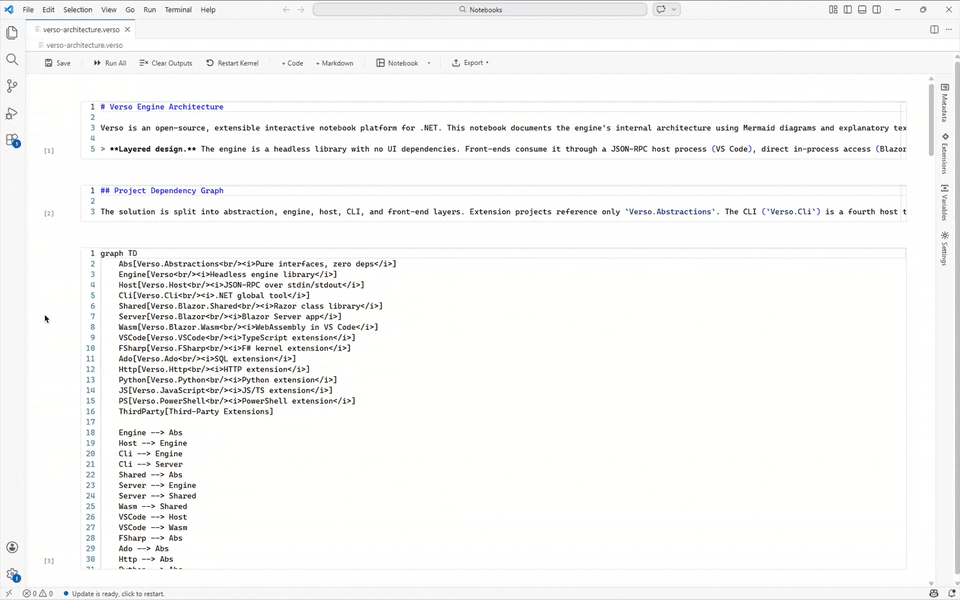Toggle the primary side bar visibility
The width and height of the screenshot is (960, 600).
pos(848,10)
